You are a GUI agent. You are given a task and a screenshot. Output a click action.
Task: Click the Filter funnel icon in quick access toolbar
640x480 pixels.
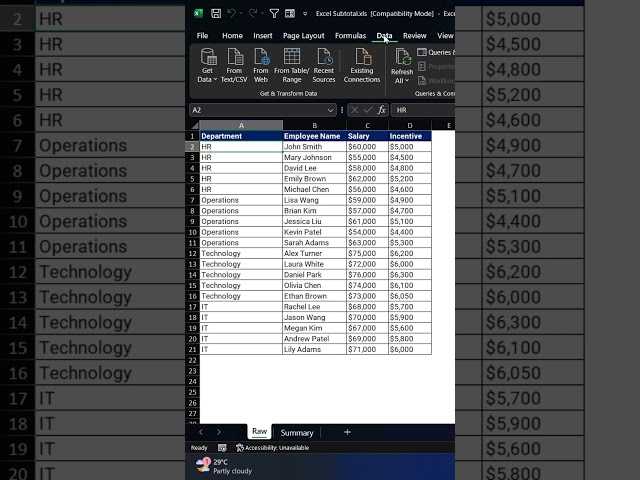pos(274,13)
